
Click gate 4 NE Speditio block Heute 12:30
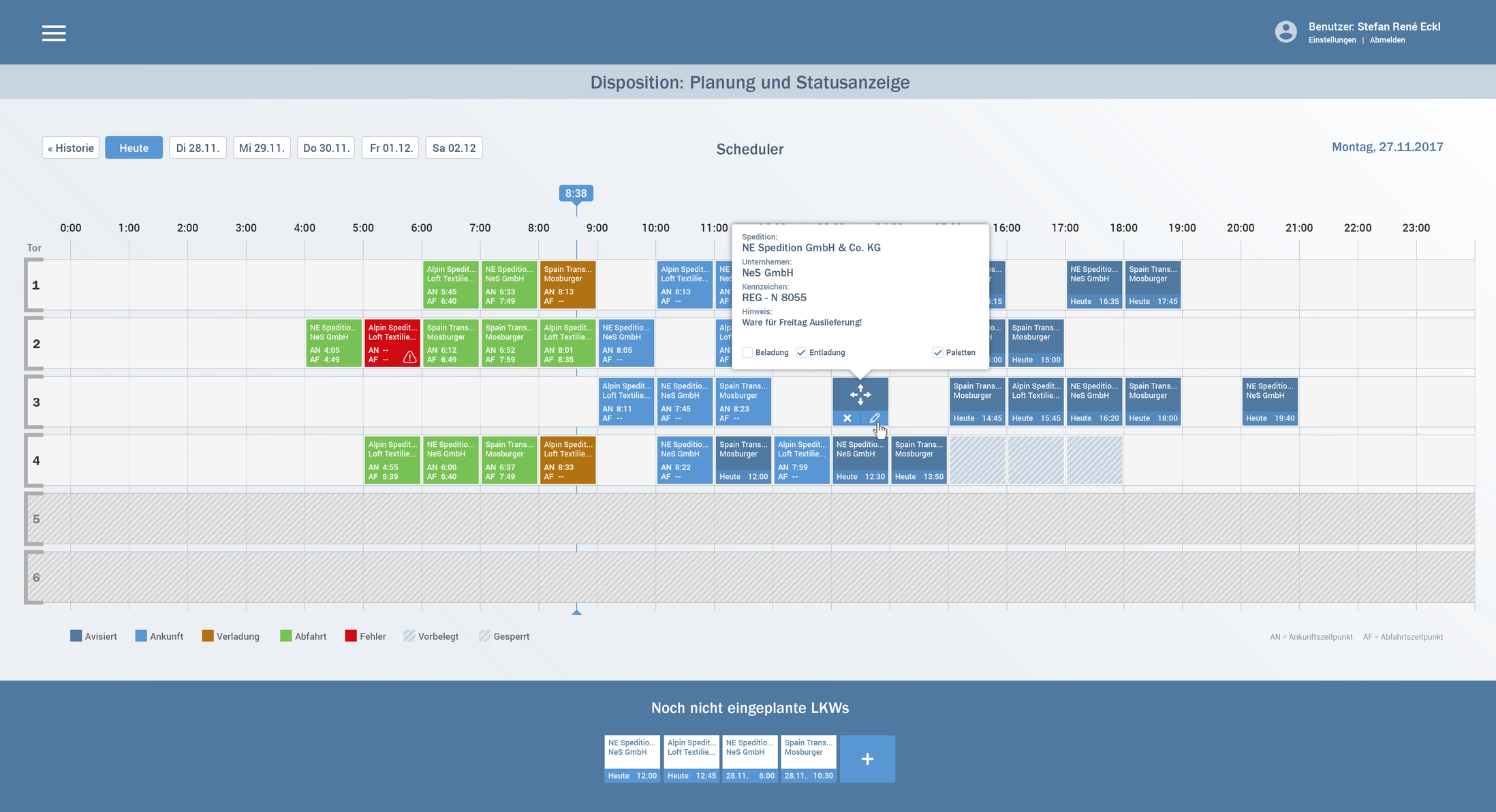[860, 460]
